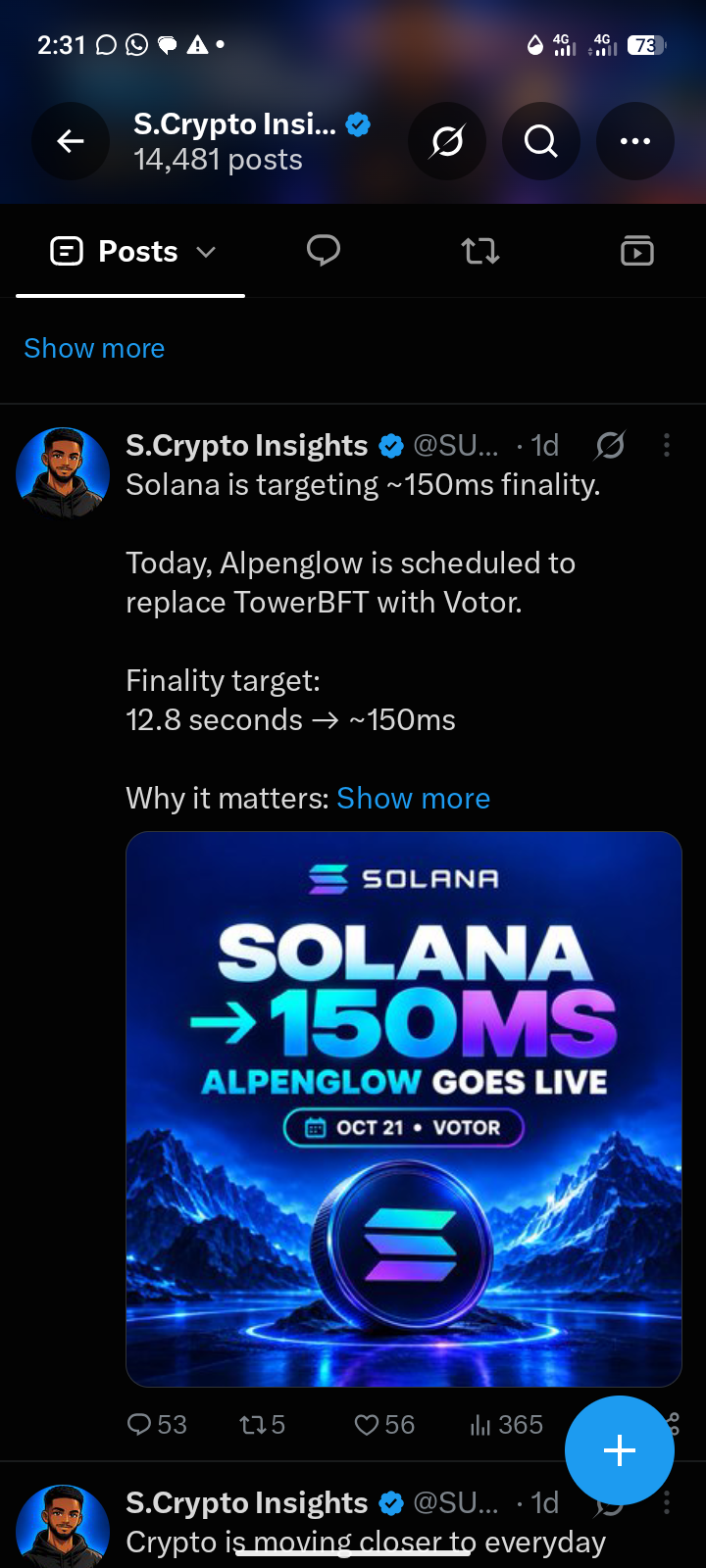Image resolution: width=706 pixels, height=1568 pixels.
Task: Open Grok icon on the Solana post
Action: 610,446
